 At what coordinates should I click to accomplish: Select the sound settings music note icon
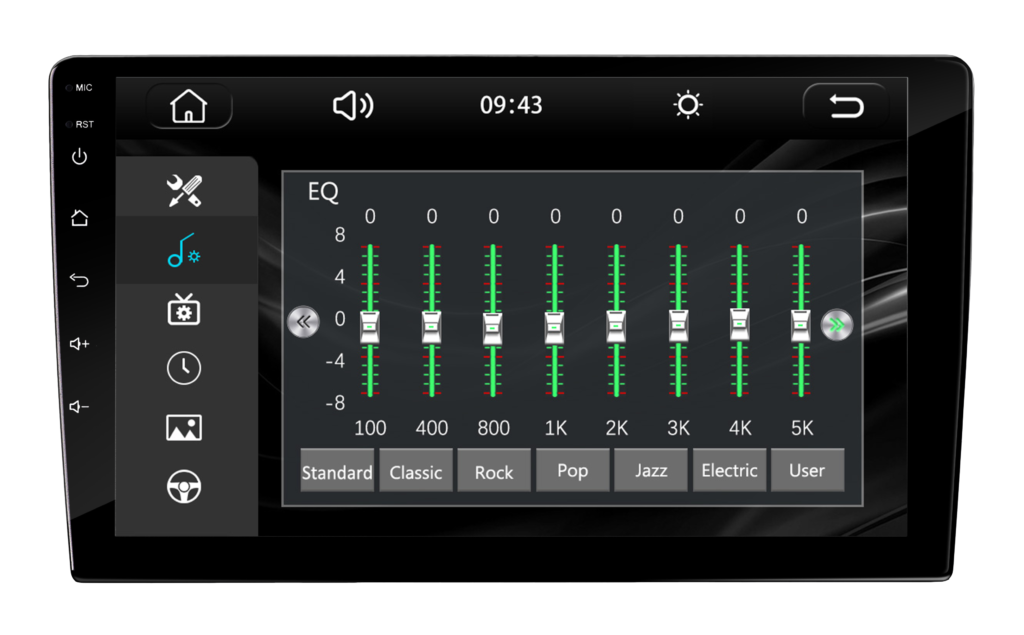pos(184,250)
